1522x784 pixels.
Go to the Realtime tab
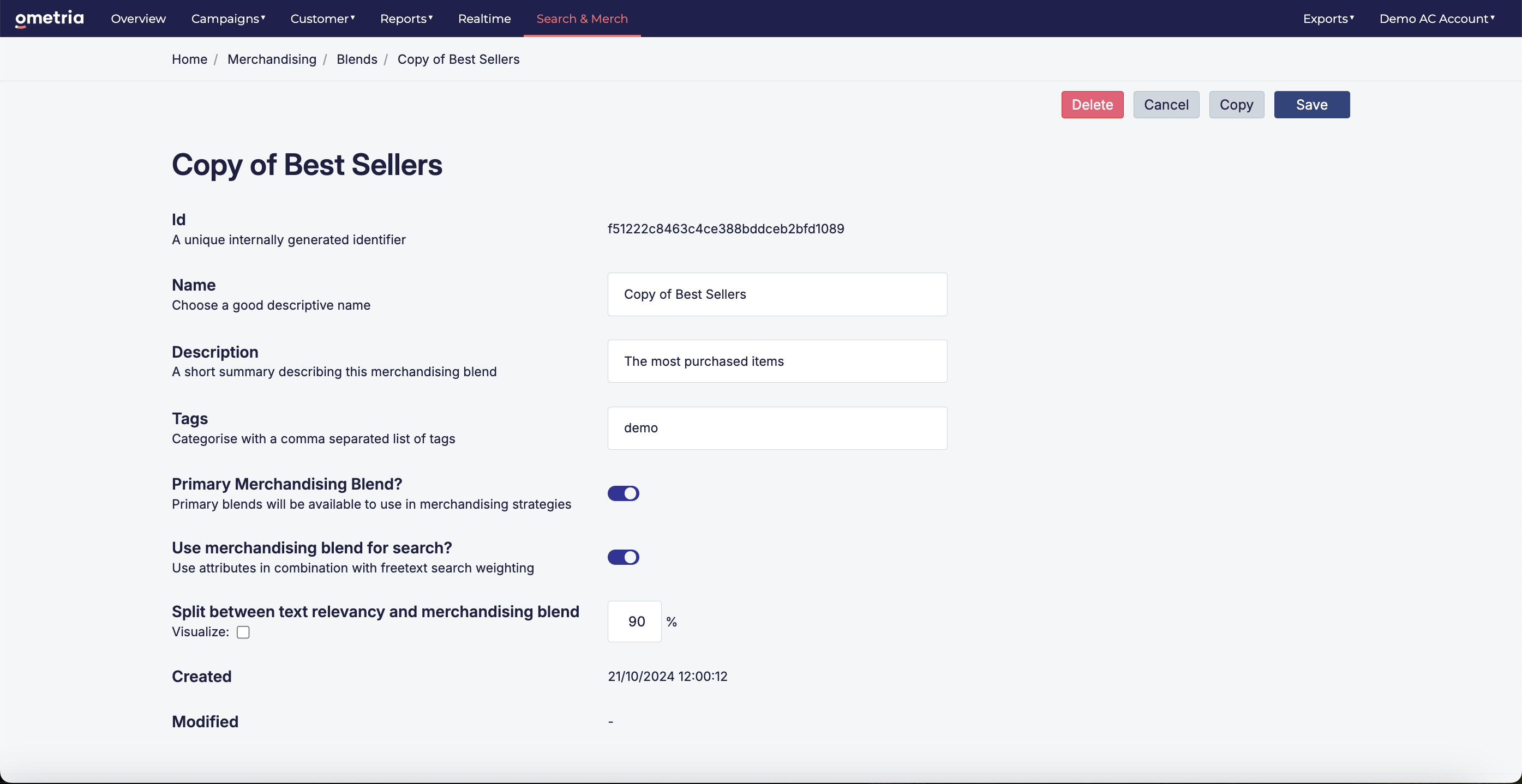[x=484, y=19]
